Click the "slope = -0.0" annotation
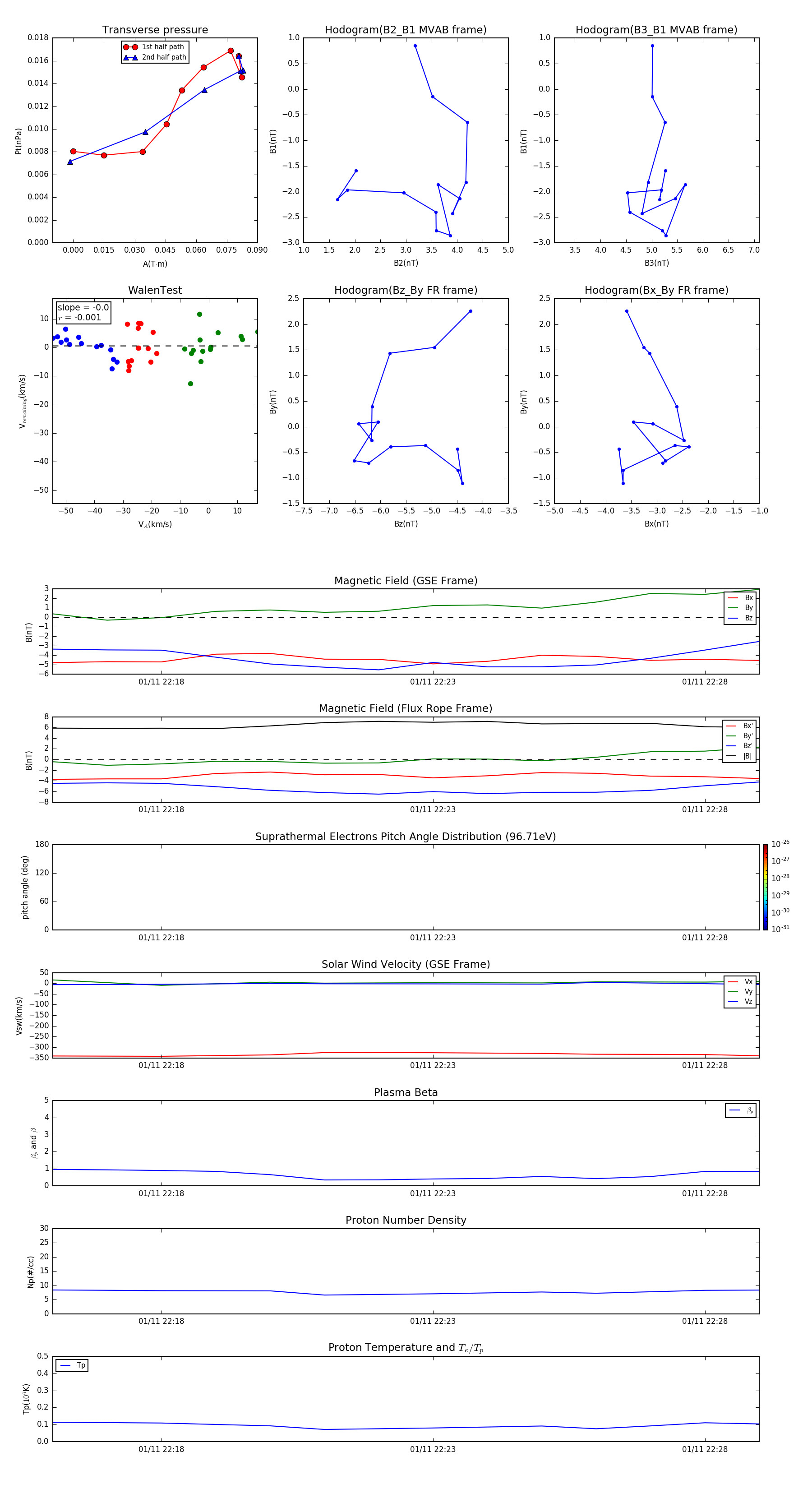Image resolution: width=812 pixels, height=1489 pixels. (x=83, y=308)
